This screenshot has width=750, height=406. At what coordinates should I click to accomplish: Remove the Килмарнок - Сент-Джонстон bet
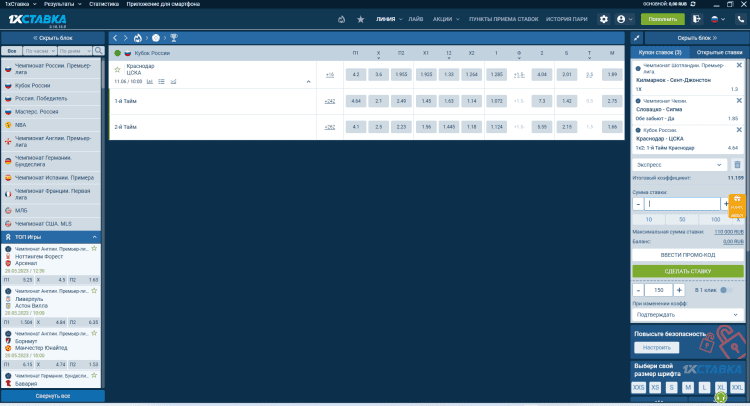point(739,65)
